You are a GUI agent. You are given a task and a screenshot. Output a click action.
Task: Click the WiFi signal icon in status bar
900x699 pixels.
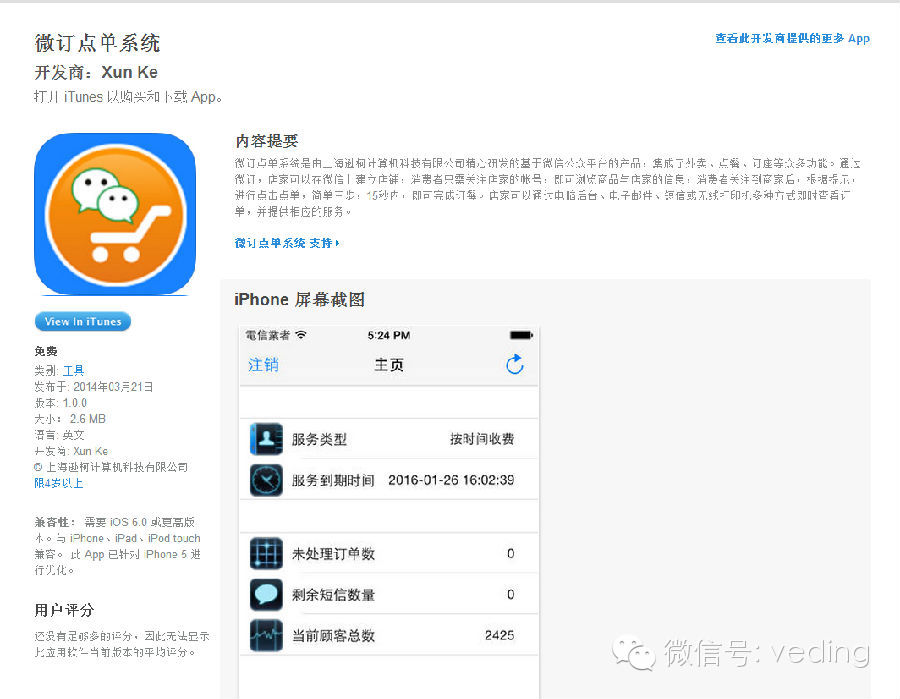click(301, 335)
